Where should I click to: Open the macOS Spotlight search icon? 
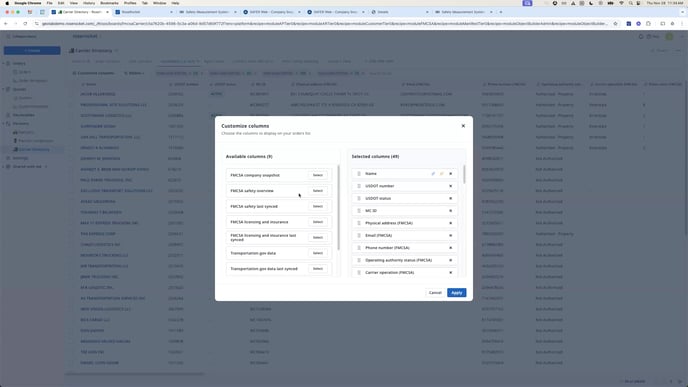pos(631,3)
